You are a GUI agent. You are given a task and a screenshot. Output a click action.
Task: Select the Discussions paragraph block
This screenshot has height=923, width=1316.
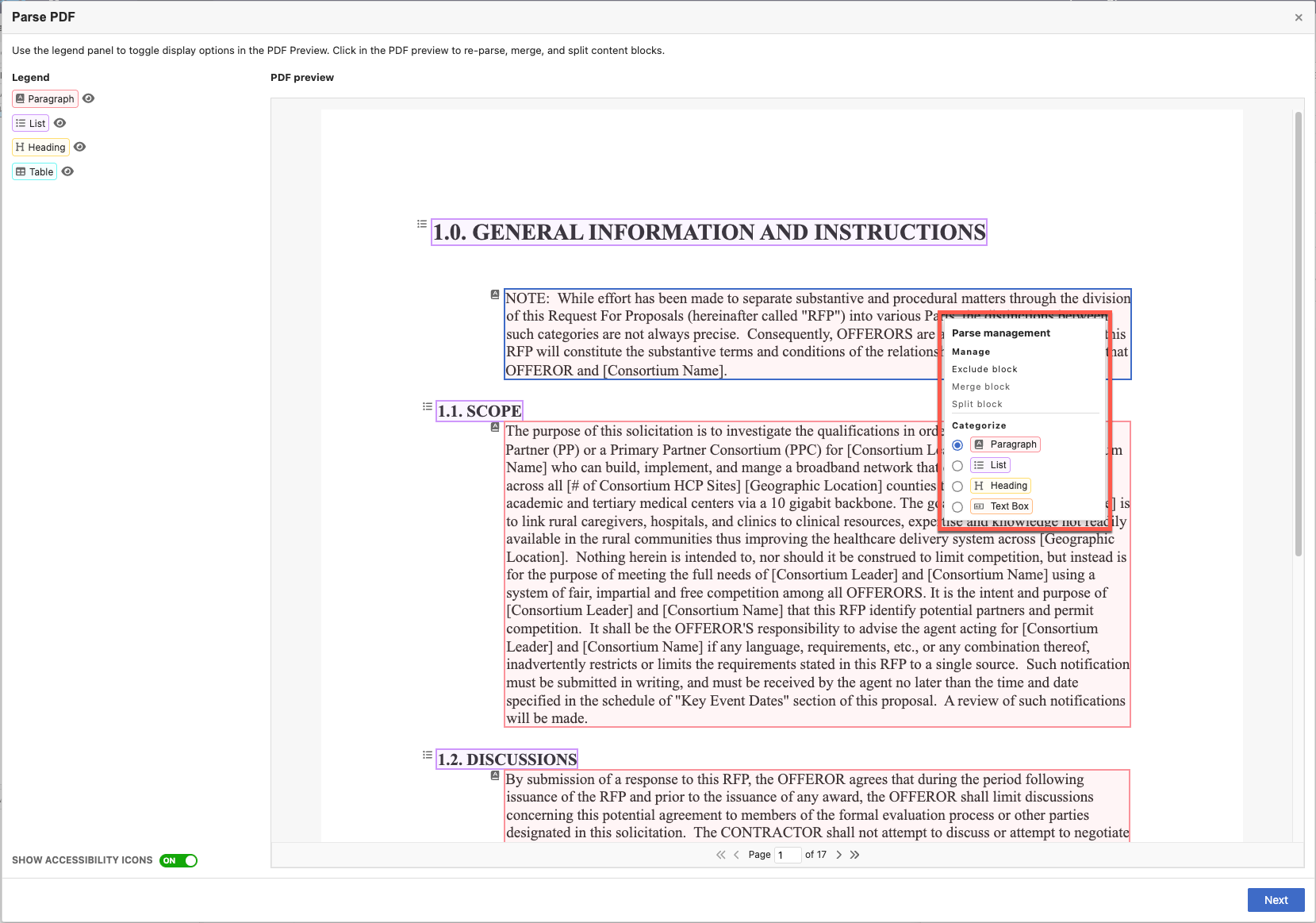(817, 806)
